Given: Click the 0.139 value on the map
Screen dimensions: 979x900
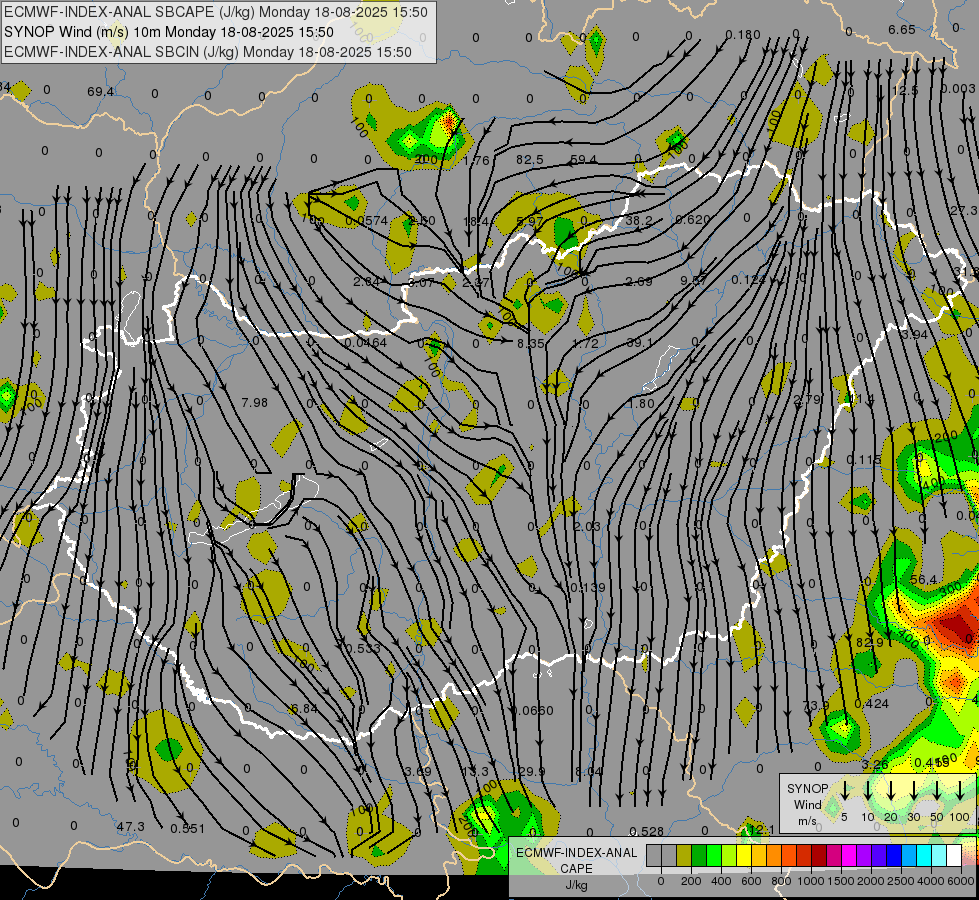Looking at the screenshot, I should click(588, 588).
